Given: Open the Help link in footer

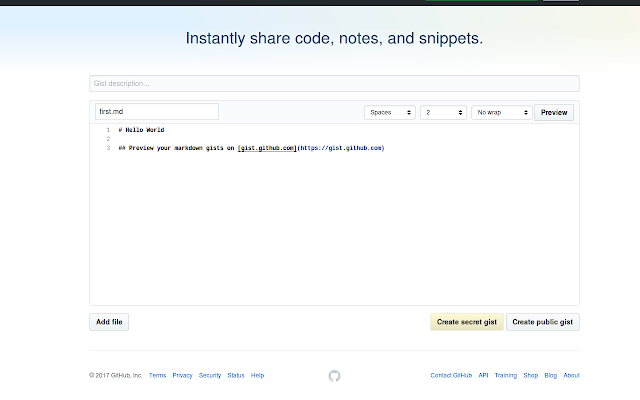Looking at the screenshot, I should coord(258,376).
